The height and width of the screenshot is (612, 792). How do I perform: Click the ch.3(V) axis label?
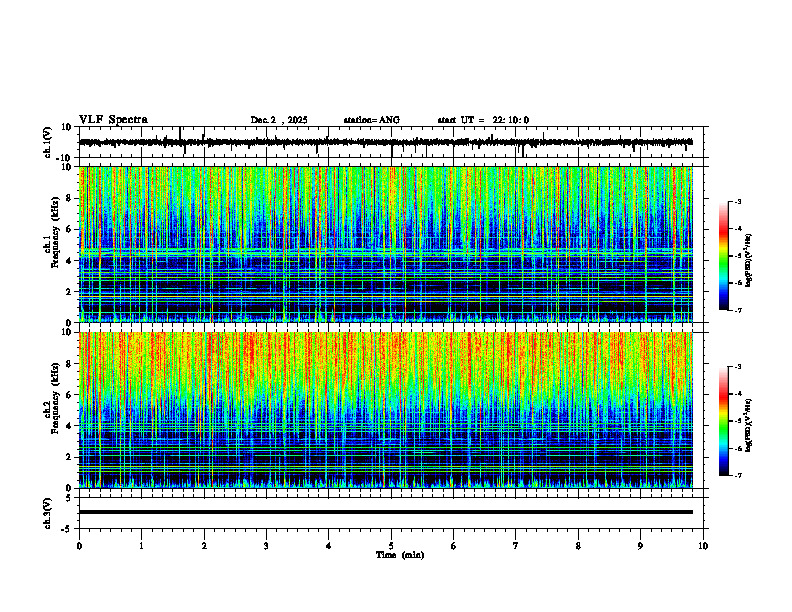pyautogui.click(x=48, y=513)
